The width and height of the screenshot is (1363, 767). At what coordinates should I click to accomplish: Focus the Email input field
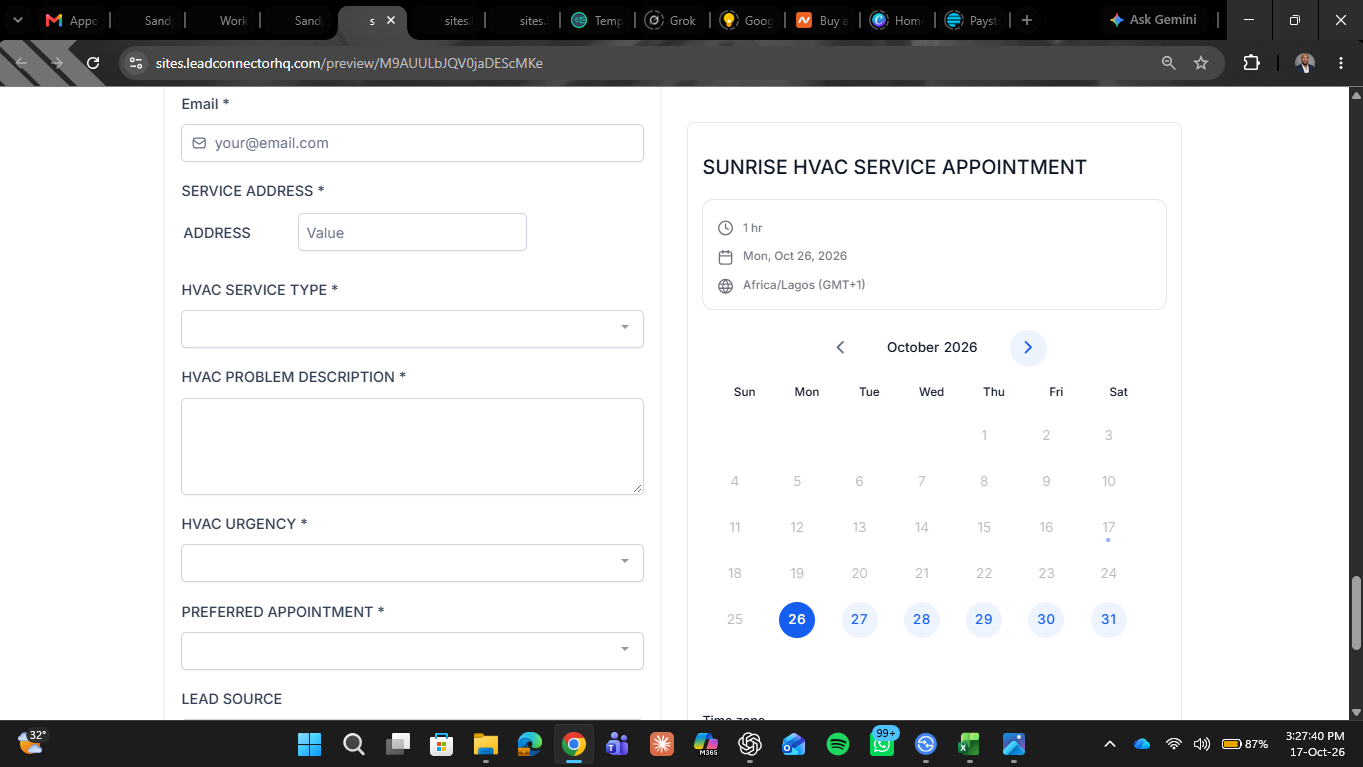tap(412, 143)
